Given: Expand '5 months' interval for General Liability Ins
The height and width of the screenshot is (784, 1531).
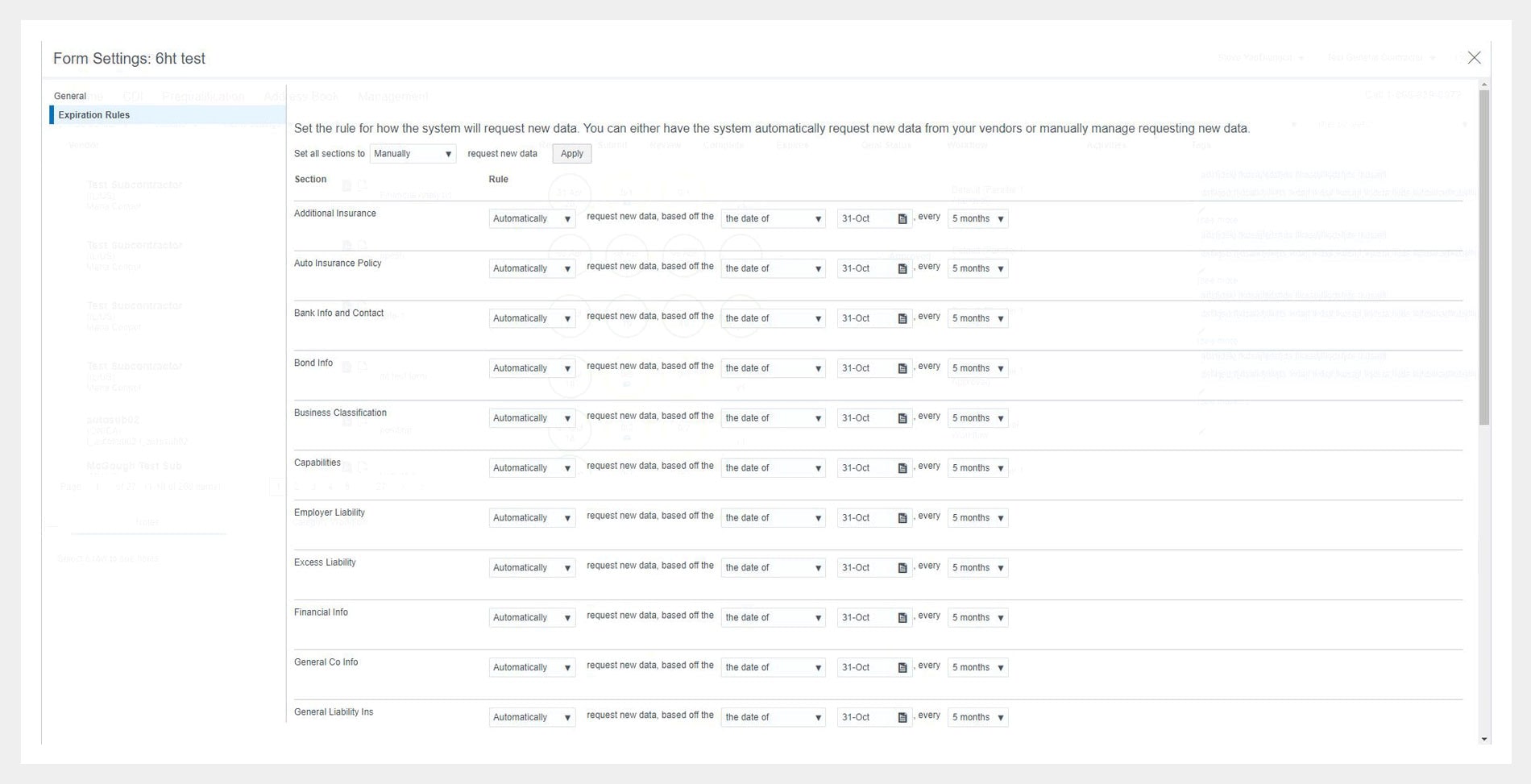Looking at the screenshot, I should point(977,718).
